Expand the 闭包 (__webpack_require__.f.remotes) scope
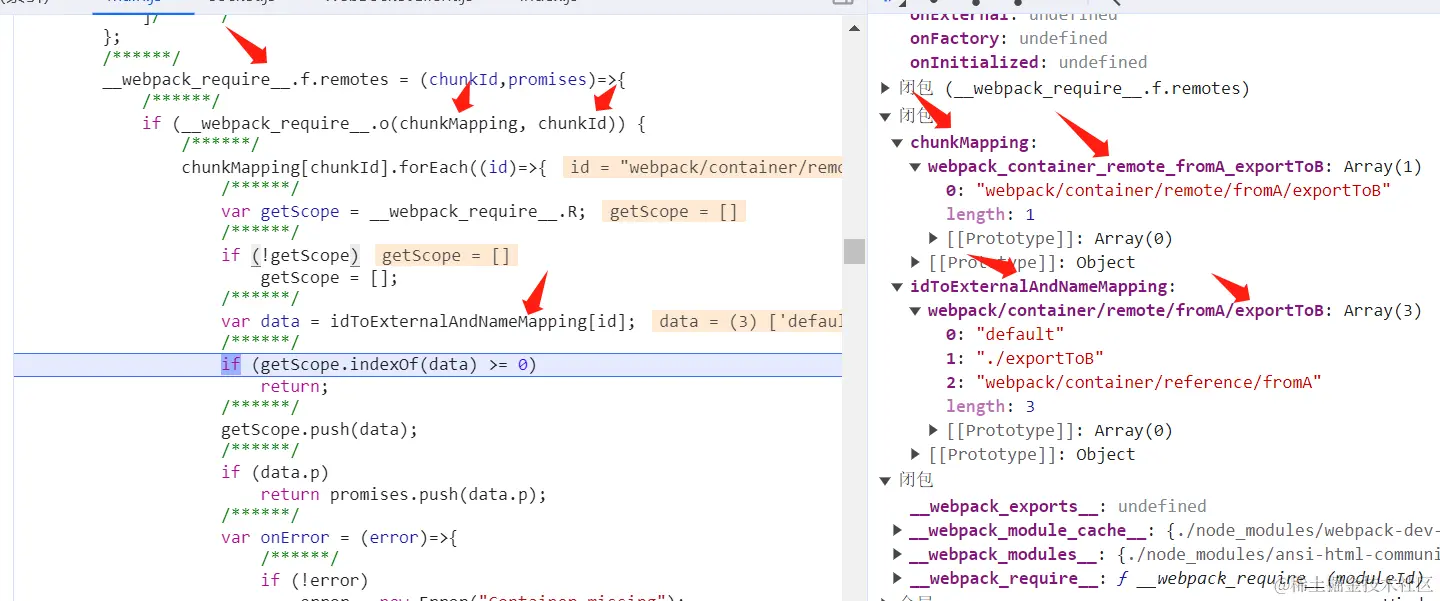Image resolution: width=1440 pixels, height=601 pixels. click(885, 88)
